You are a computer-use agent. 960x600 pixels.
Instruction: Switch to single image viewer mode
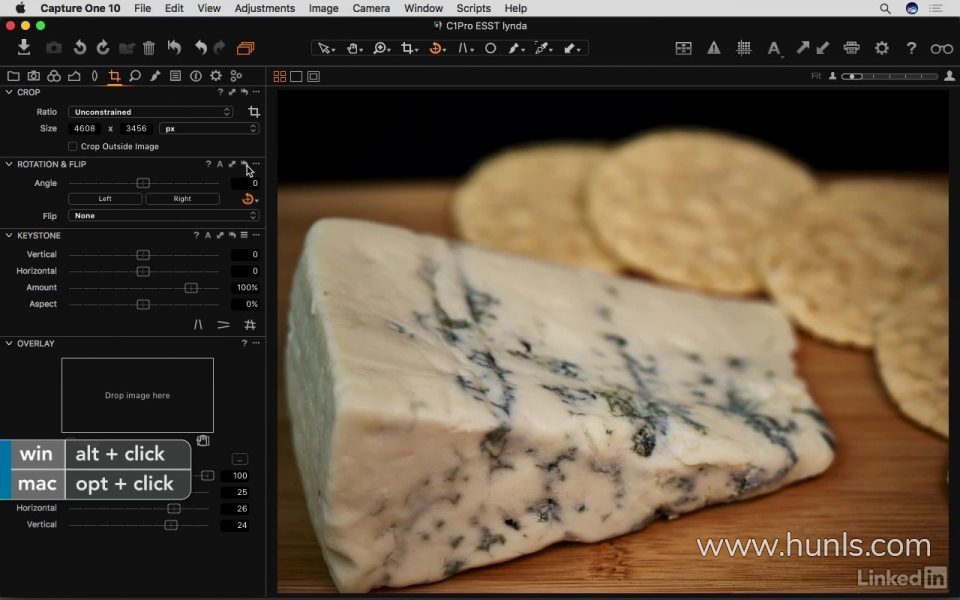tap(297, 76)
